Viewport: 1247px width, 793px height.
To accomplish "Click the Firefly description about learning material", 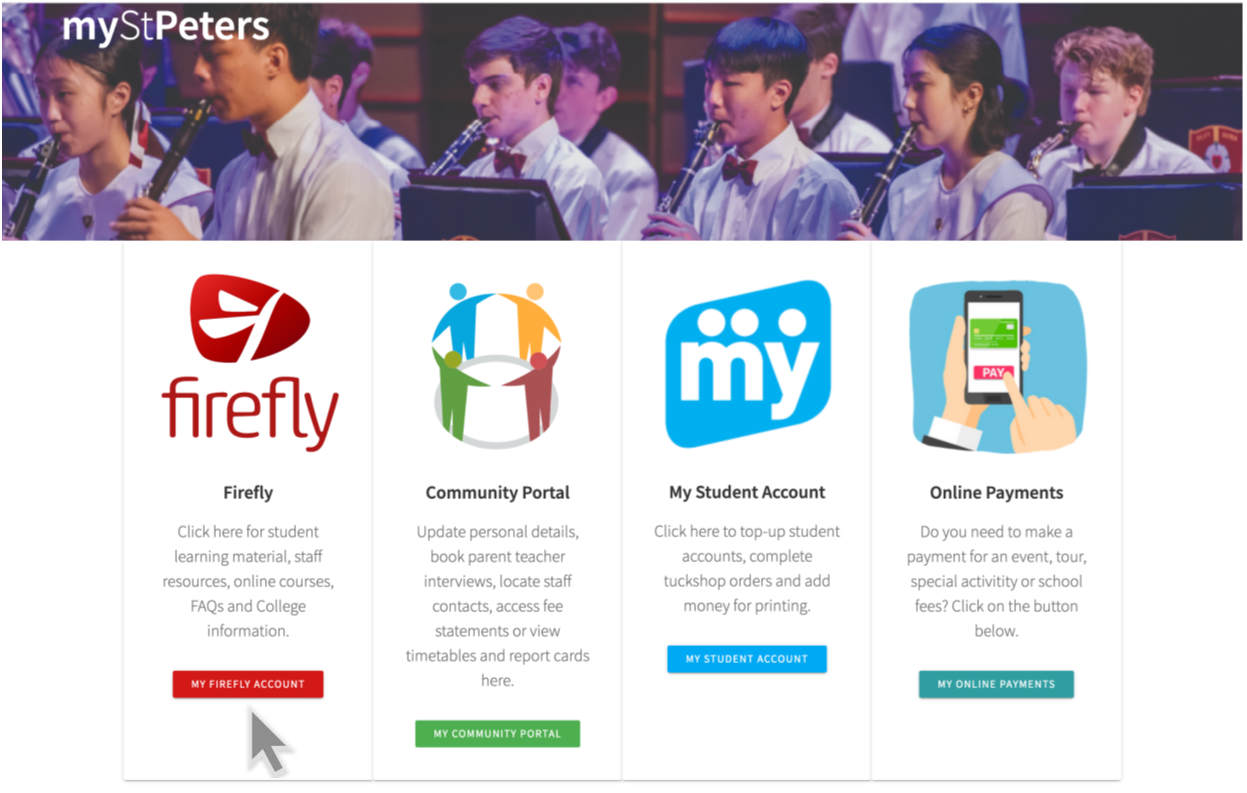I will pos(248,581).
